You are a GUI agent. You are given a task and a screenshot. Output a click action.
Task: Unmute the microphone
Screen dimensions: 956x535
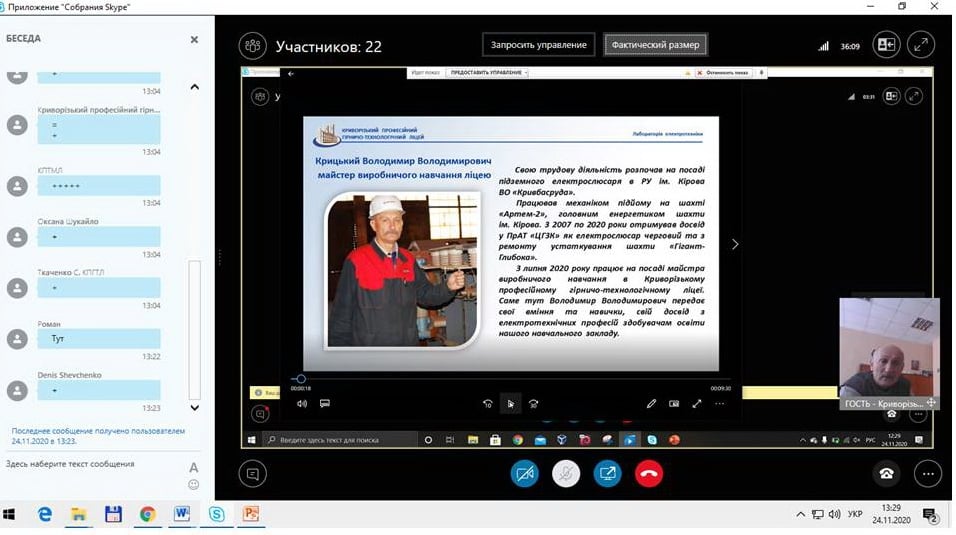pos(566,473)
